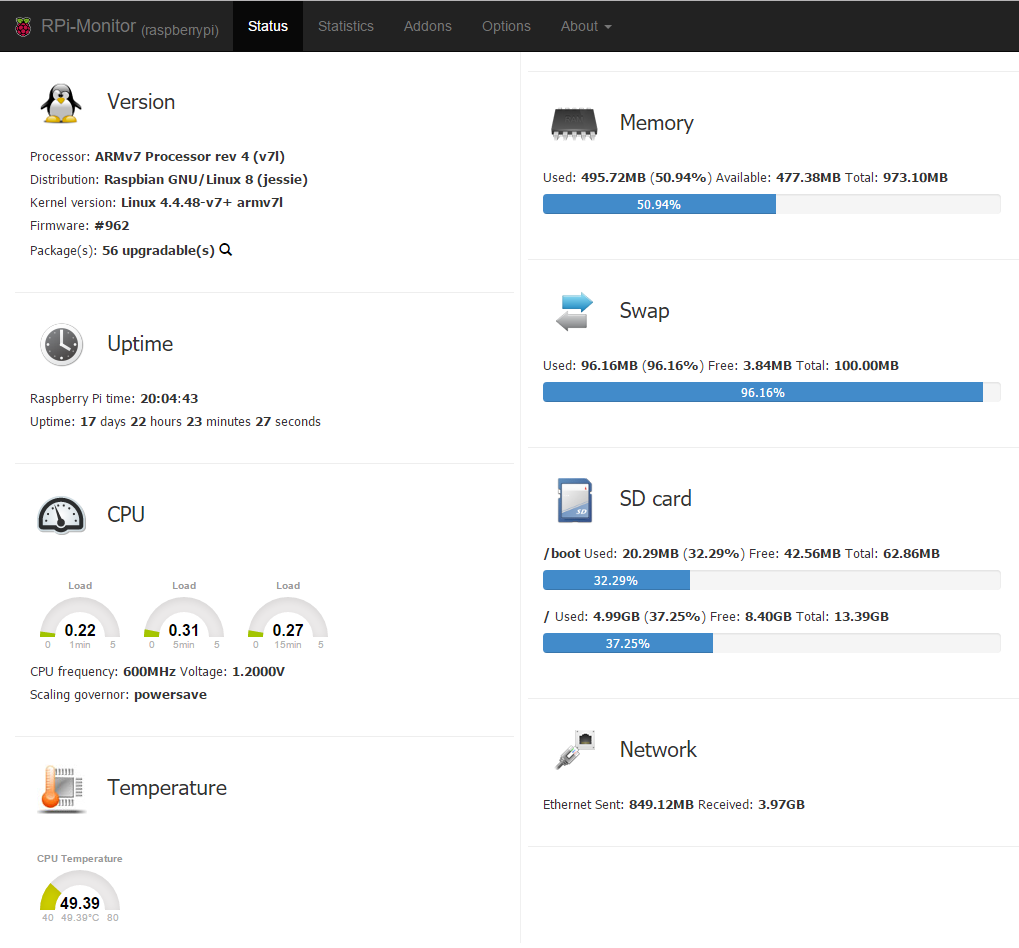Click the Network ethernet cable icon
Viewport: 1019px width, 948px height.
point(574,750)
